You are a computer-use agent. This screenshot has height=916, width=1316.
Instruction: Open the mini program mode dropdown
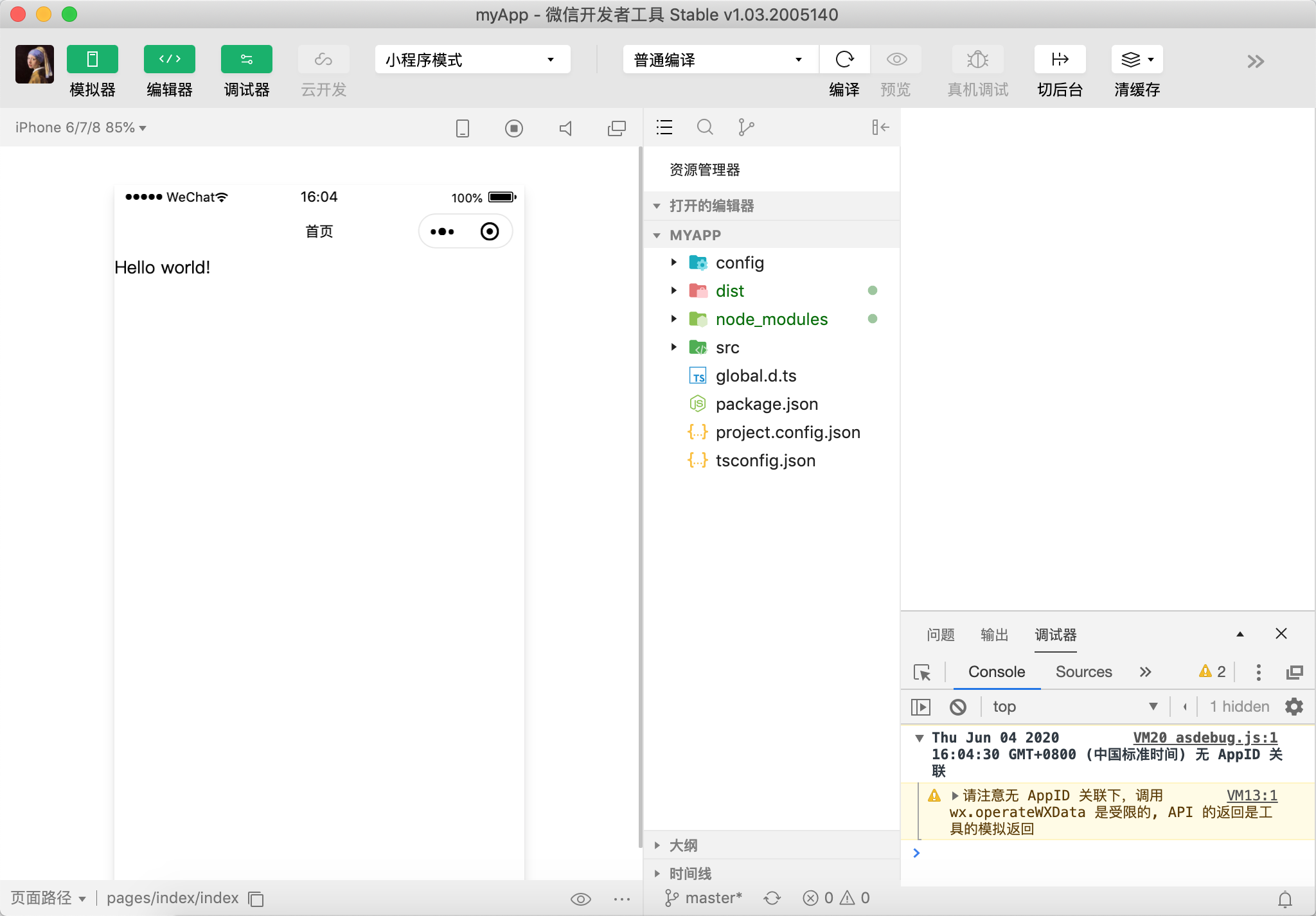click(472, 60)
